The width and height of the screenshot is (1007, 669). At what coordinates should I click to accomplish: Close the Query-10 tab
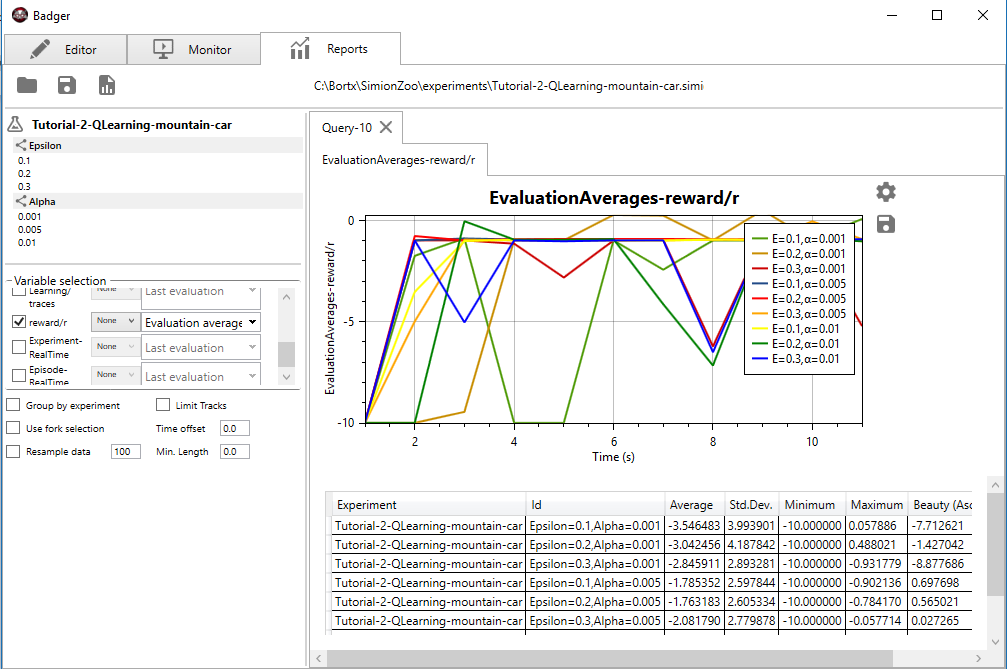pos(386,127)
